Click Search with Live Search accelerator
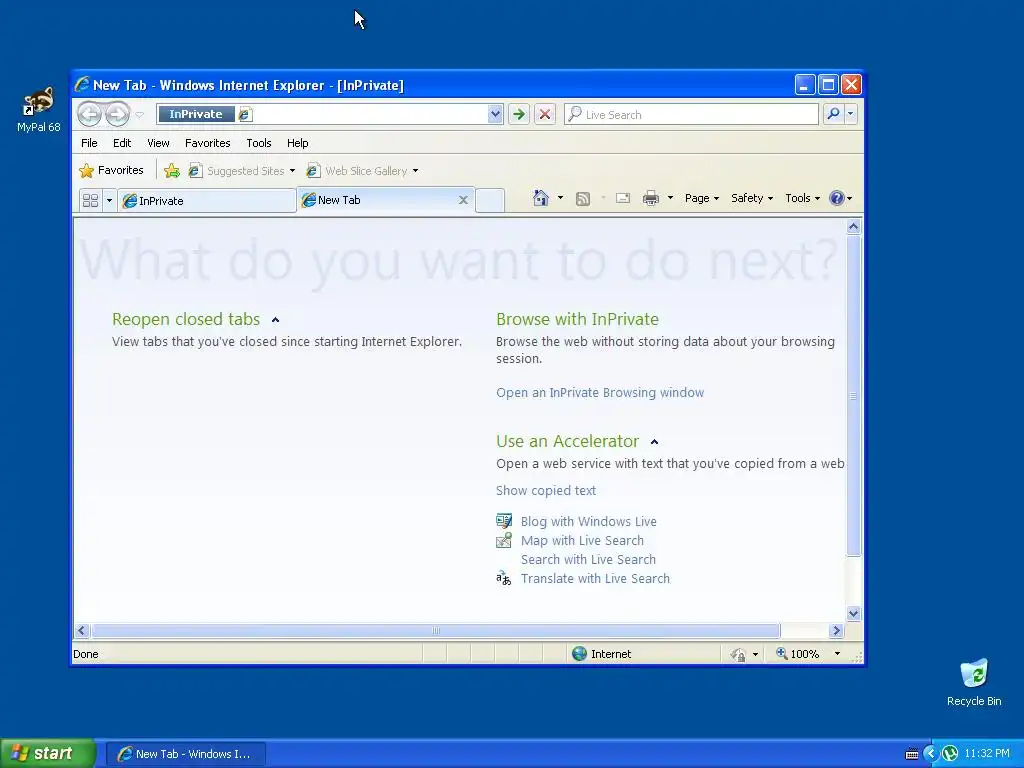1024x768 pixels. click(588, 559)
